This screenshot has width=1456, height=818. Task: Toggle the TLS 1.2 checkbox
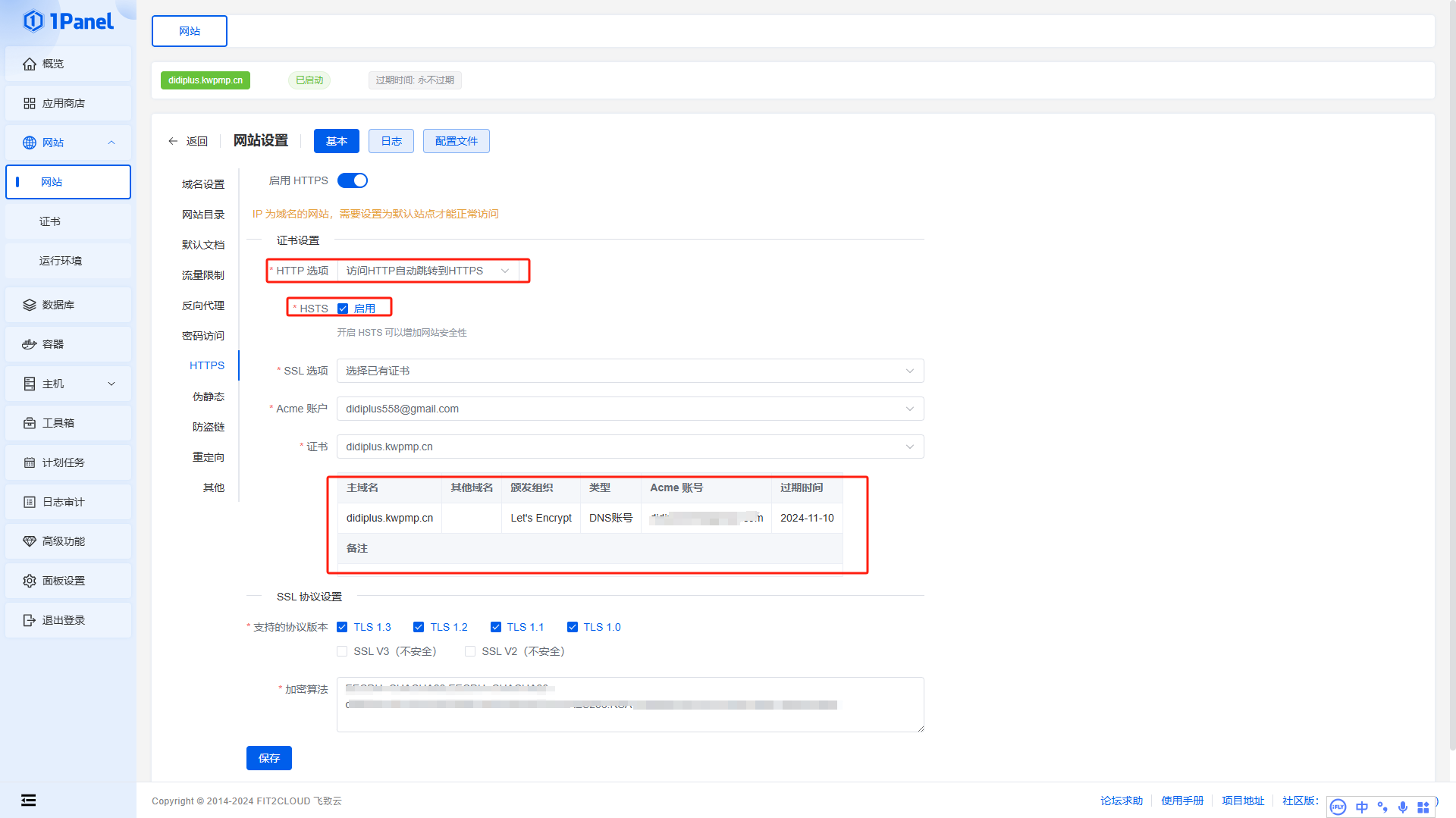tap(419, 627)
